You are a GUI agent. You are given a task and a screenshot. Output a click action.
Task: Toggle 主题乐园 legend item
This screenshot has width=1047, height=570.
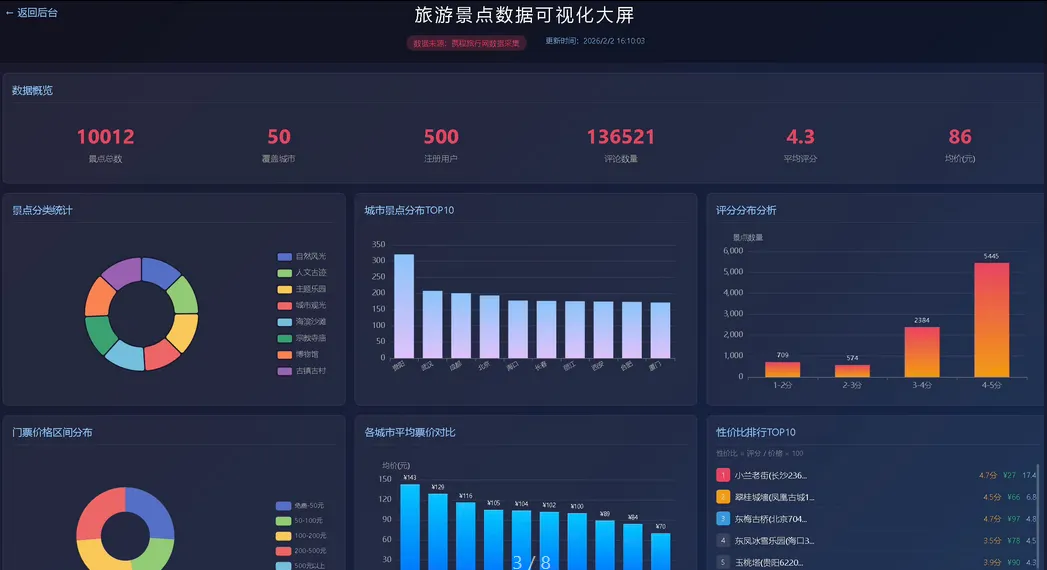click(302, 289)
